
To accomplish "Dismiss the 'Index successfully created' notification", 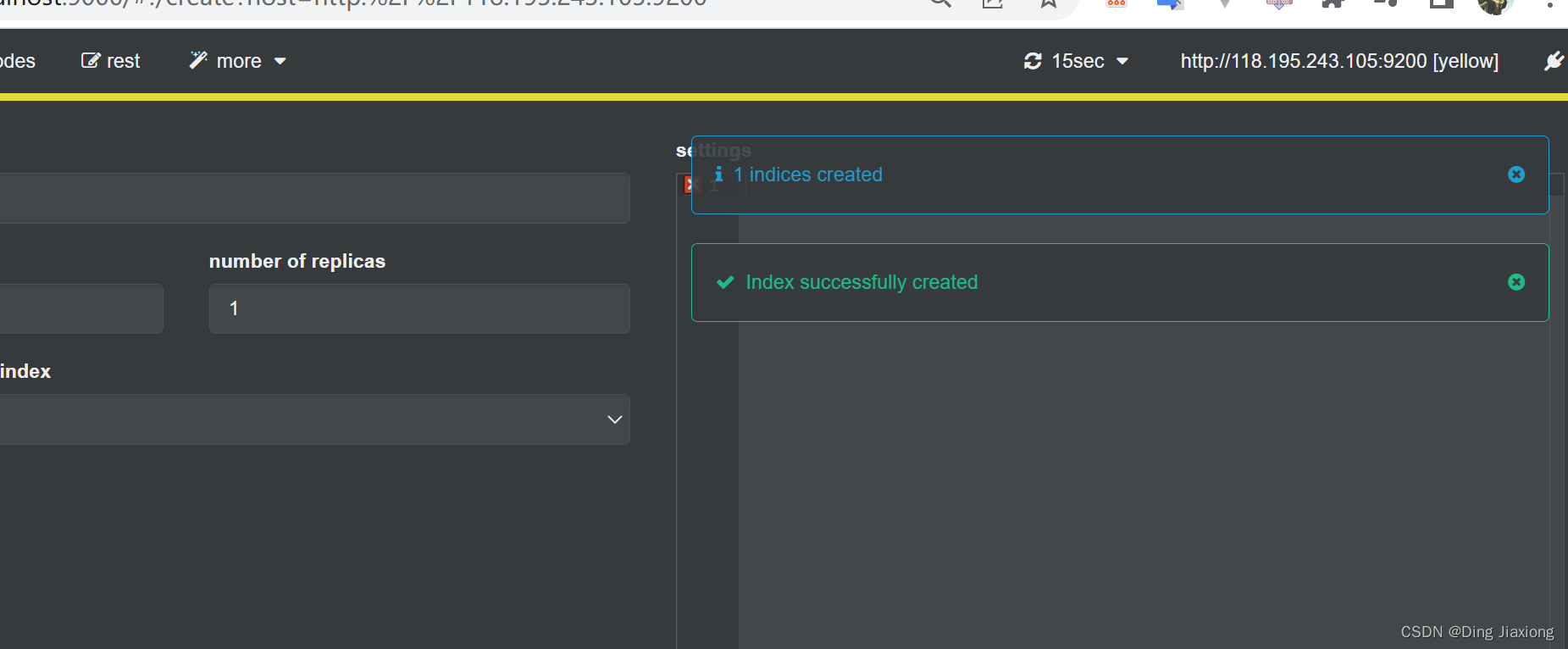I will click(x=1516, y=282).
